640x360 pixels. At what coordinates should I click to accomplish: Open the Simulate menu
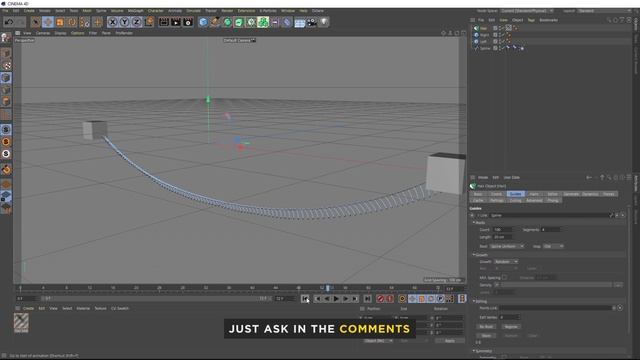click(x=193, y=11)
